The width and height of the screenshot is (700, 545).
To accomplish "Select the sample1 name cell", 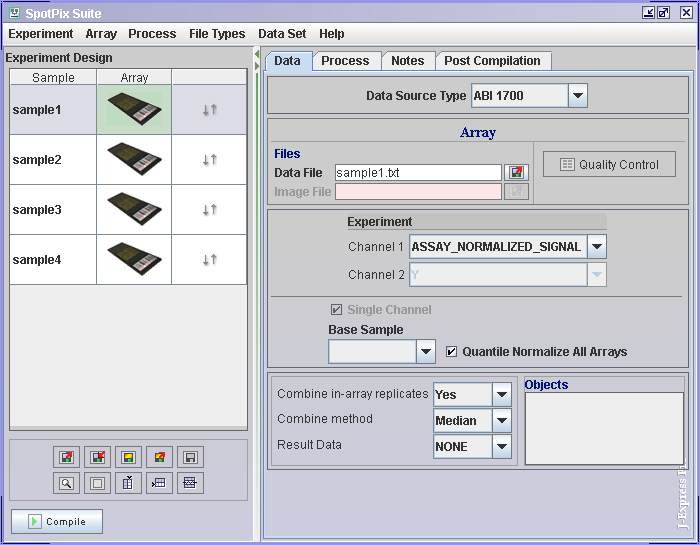I will (x=53, y=109).
